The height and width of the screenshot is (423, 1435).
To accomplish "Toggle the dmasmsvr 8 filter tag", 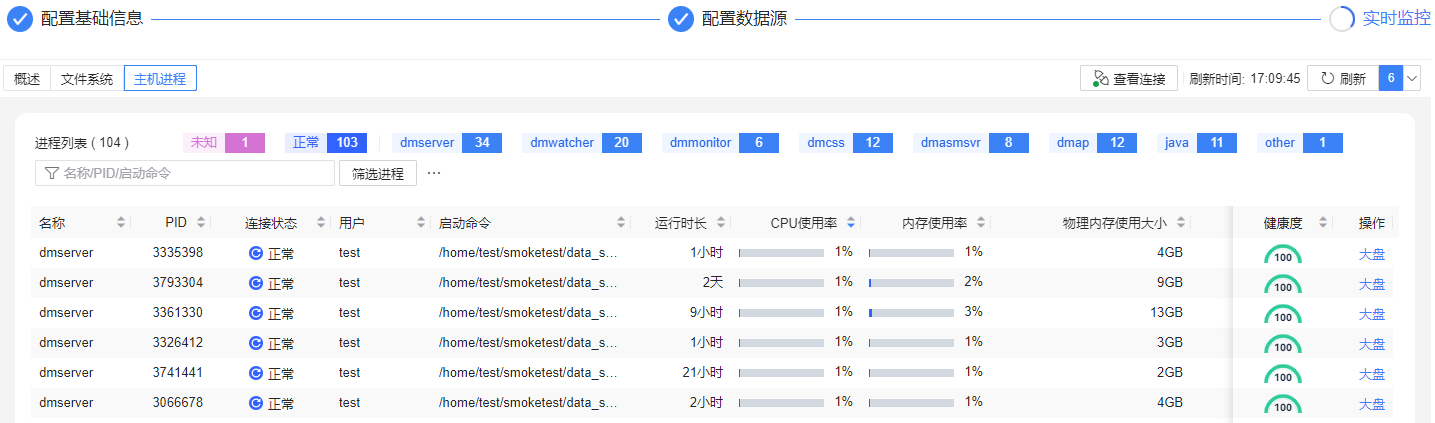I will click(x=971, y=143).
